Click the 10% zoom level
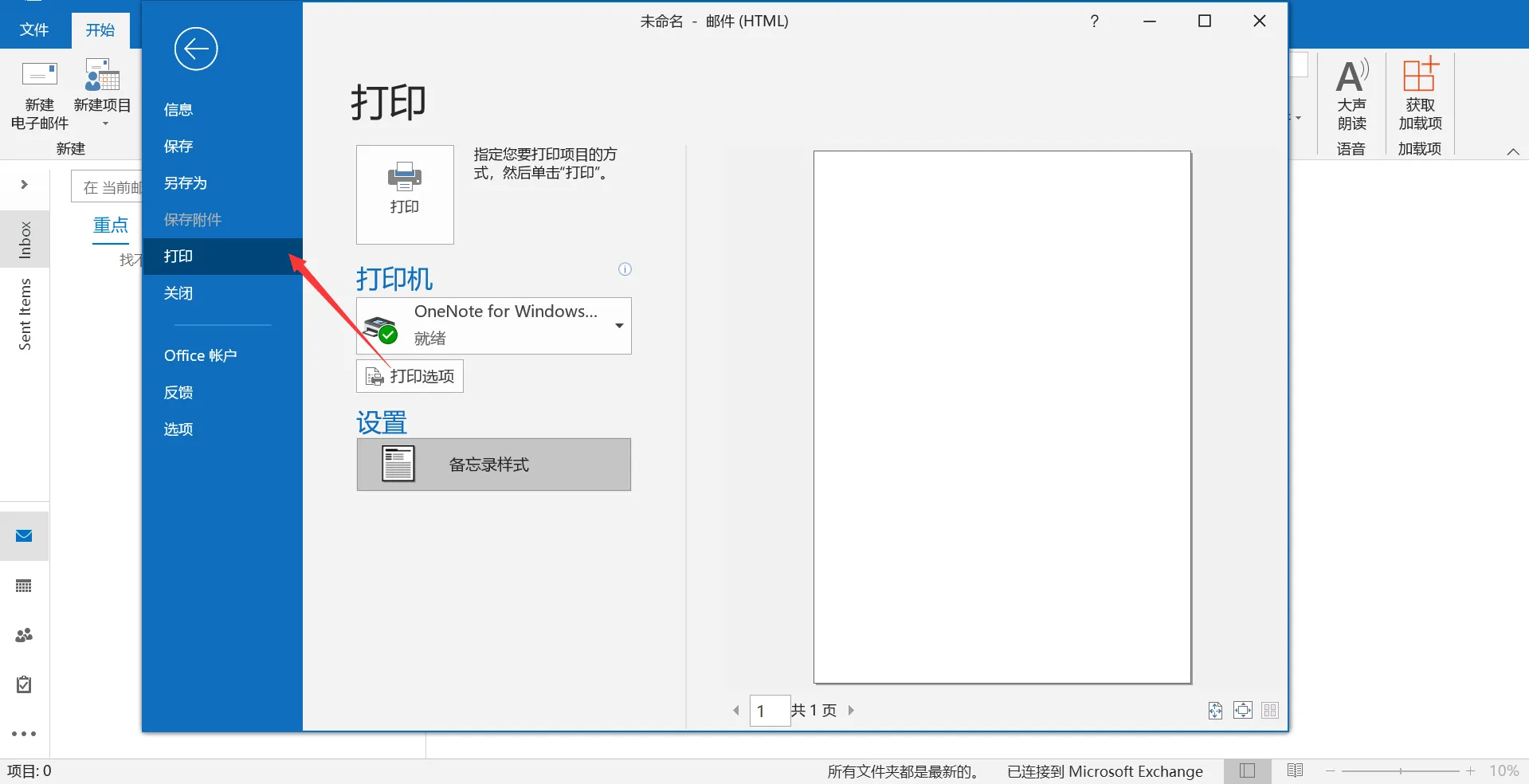Image resolution: width=1529 pixels, height=784 pixels. pyautogui.click(x=1504, y=771)
